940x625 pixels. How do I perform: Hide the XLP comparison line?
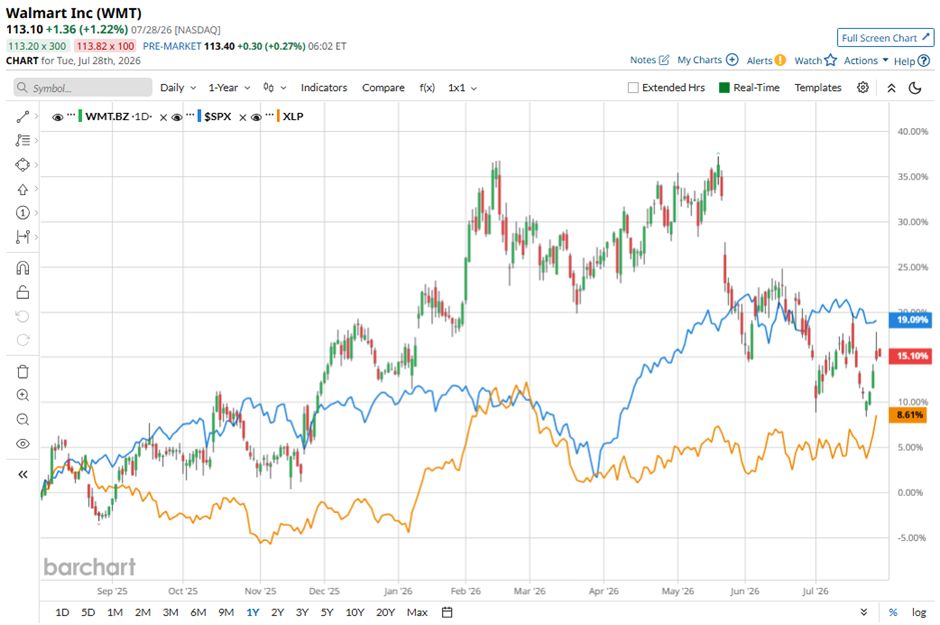click(256, 117)
